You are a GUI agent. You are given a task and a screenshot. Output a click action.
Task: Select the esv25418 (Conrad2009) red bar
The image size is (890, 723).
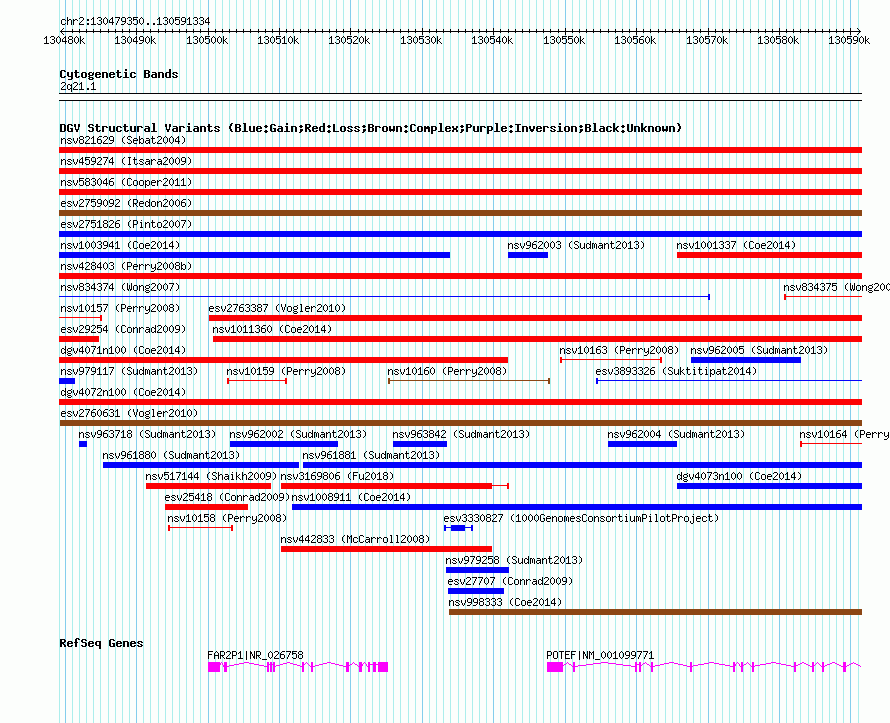pyautogui.click(x=207, y=507)
